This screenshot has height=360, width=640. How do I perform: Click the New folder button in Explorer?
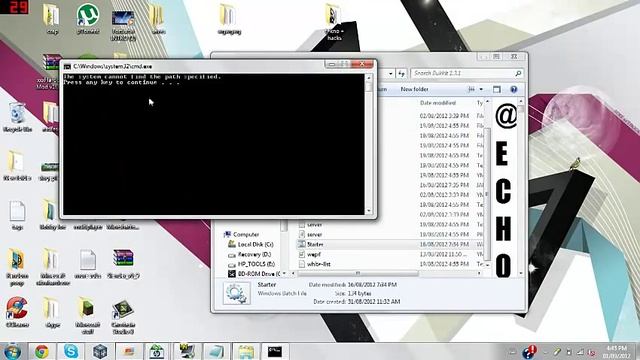point(414,89)
